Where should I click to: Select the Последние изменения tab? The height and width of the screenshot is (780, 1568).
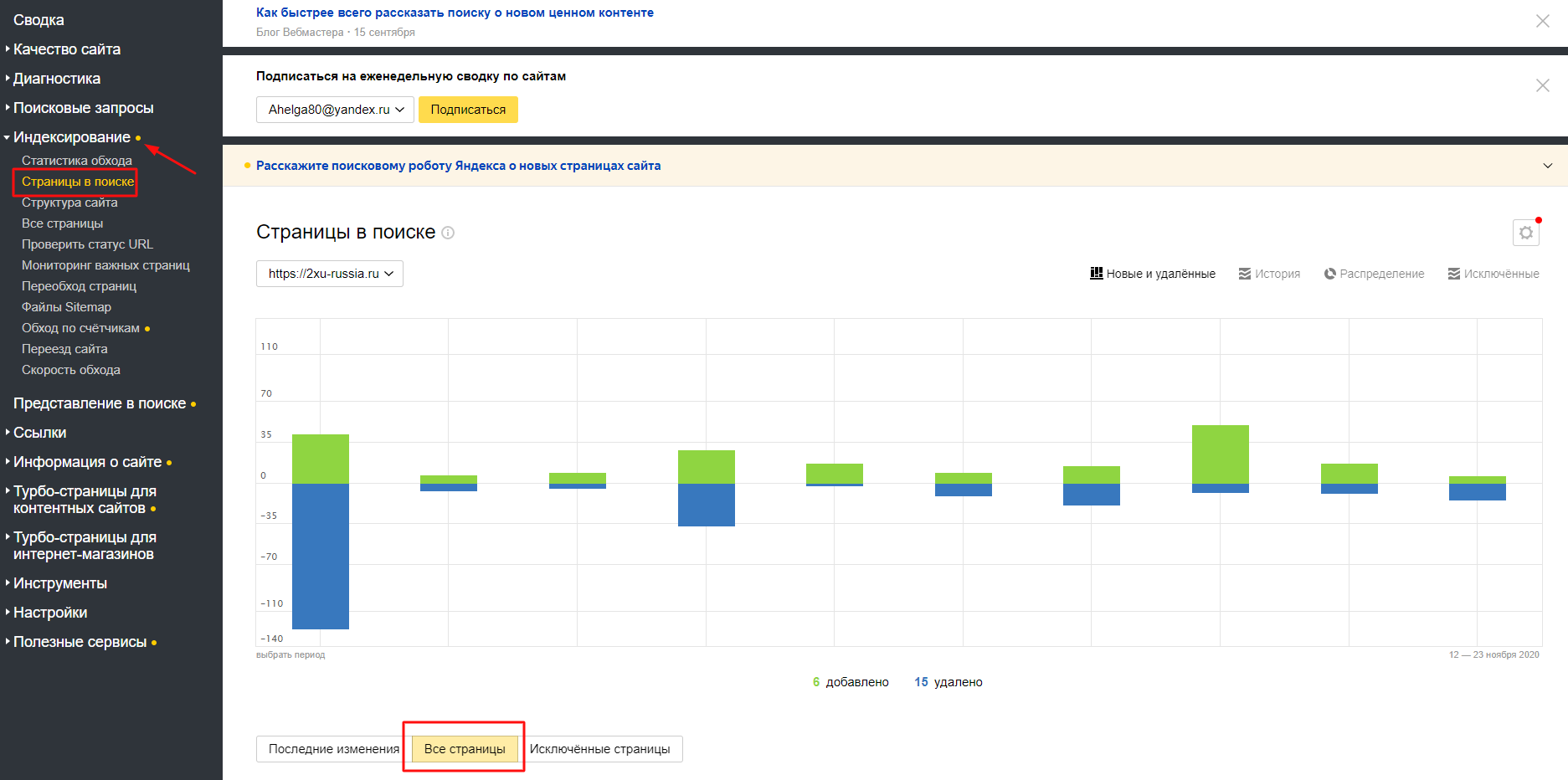click(334, 749)
